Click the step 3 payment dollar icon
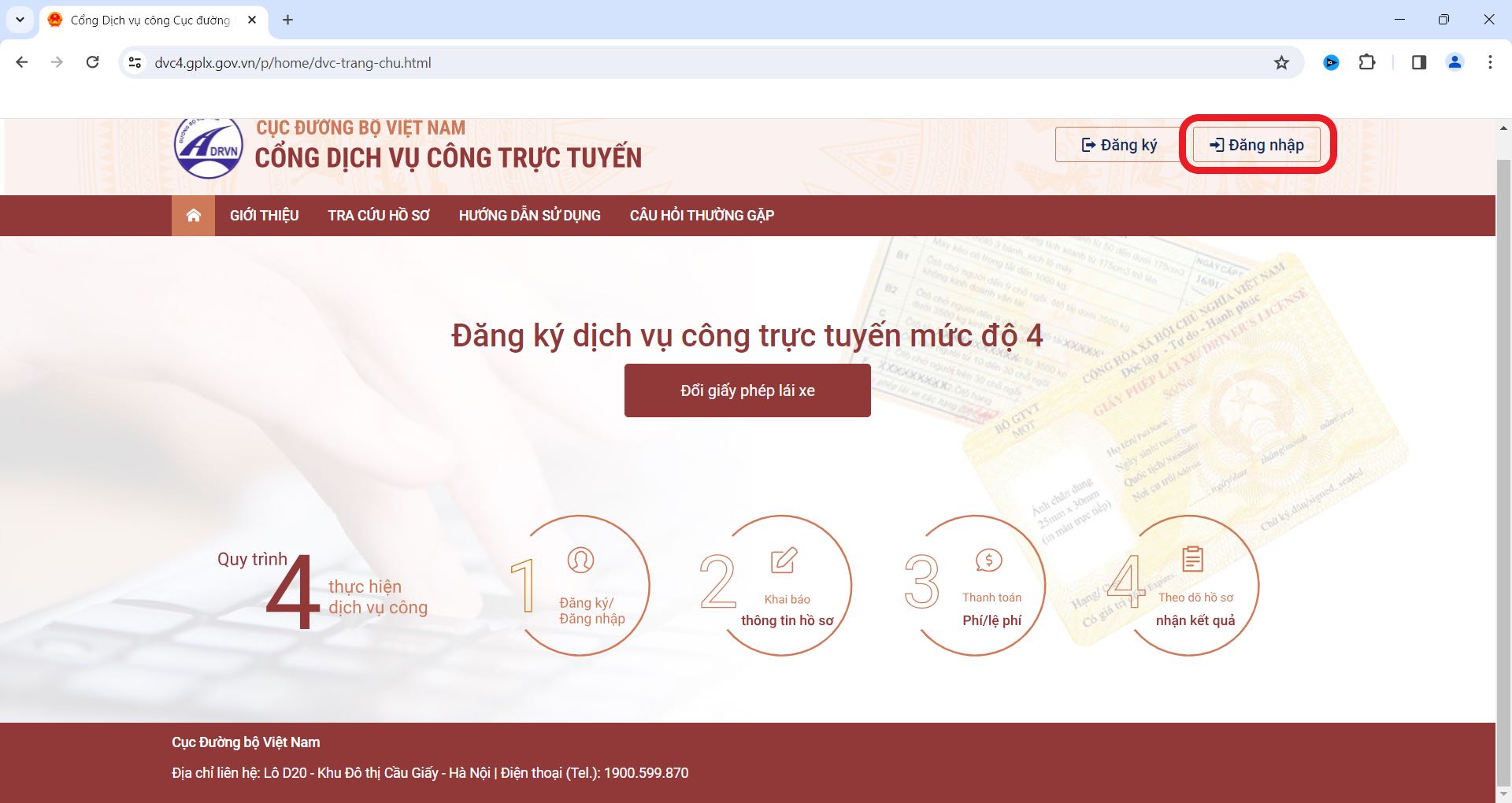This screenshot has width=1512, height=803. (x=988, y=561)
